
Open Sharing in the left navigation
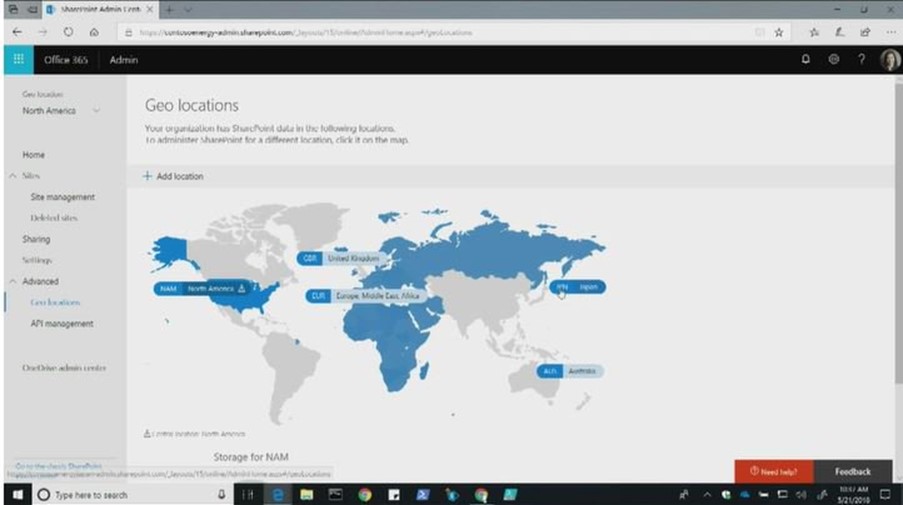point(36,239)
